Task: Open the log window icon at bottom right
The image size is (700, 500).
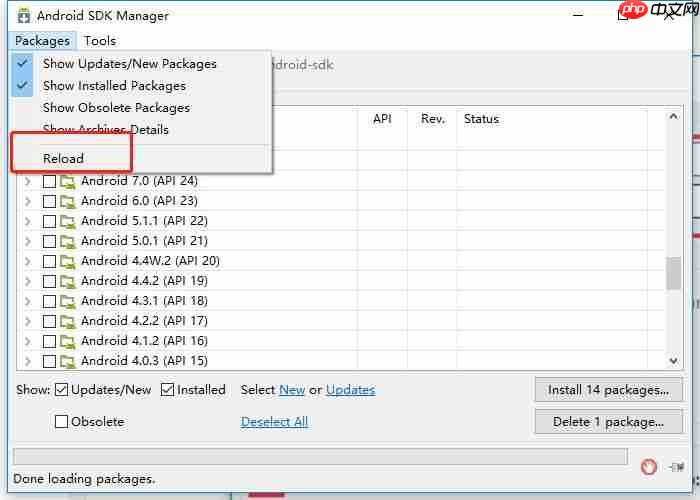Action: pos(676,467)
